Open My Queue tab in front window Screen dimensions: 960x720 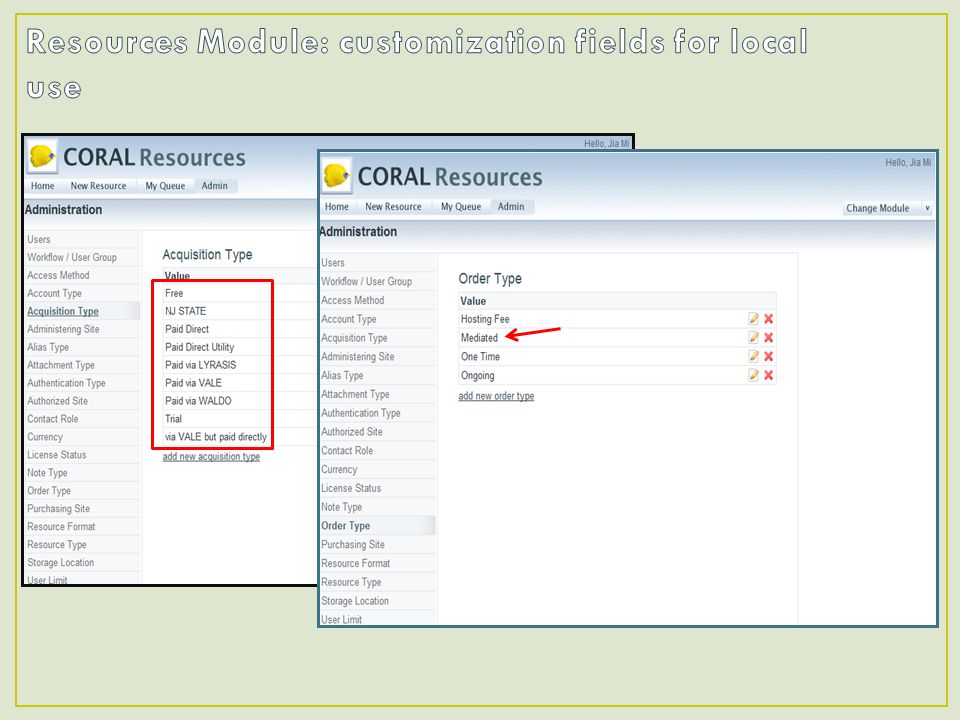tap(461, 207)
